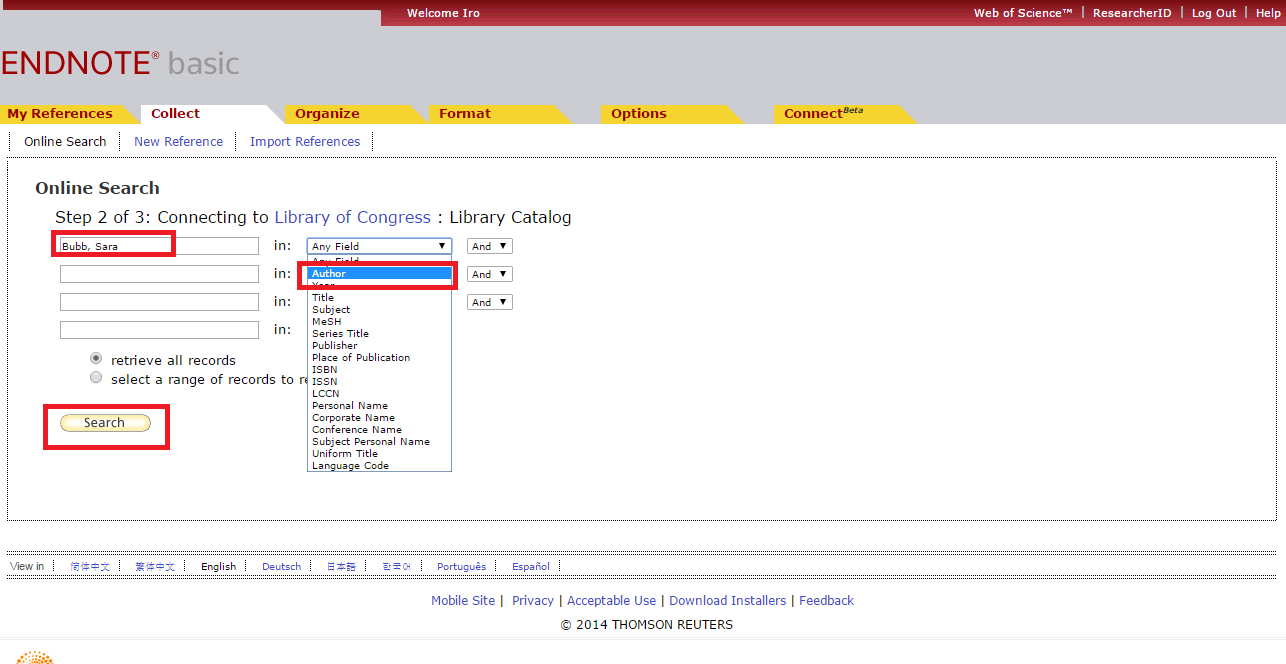1286x664 pixels.
Task: Choose ISSN in the field list
Action: (x=379, y=382)
